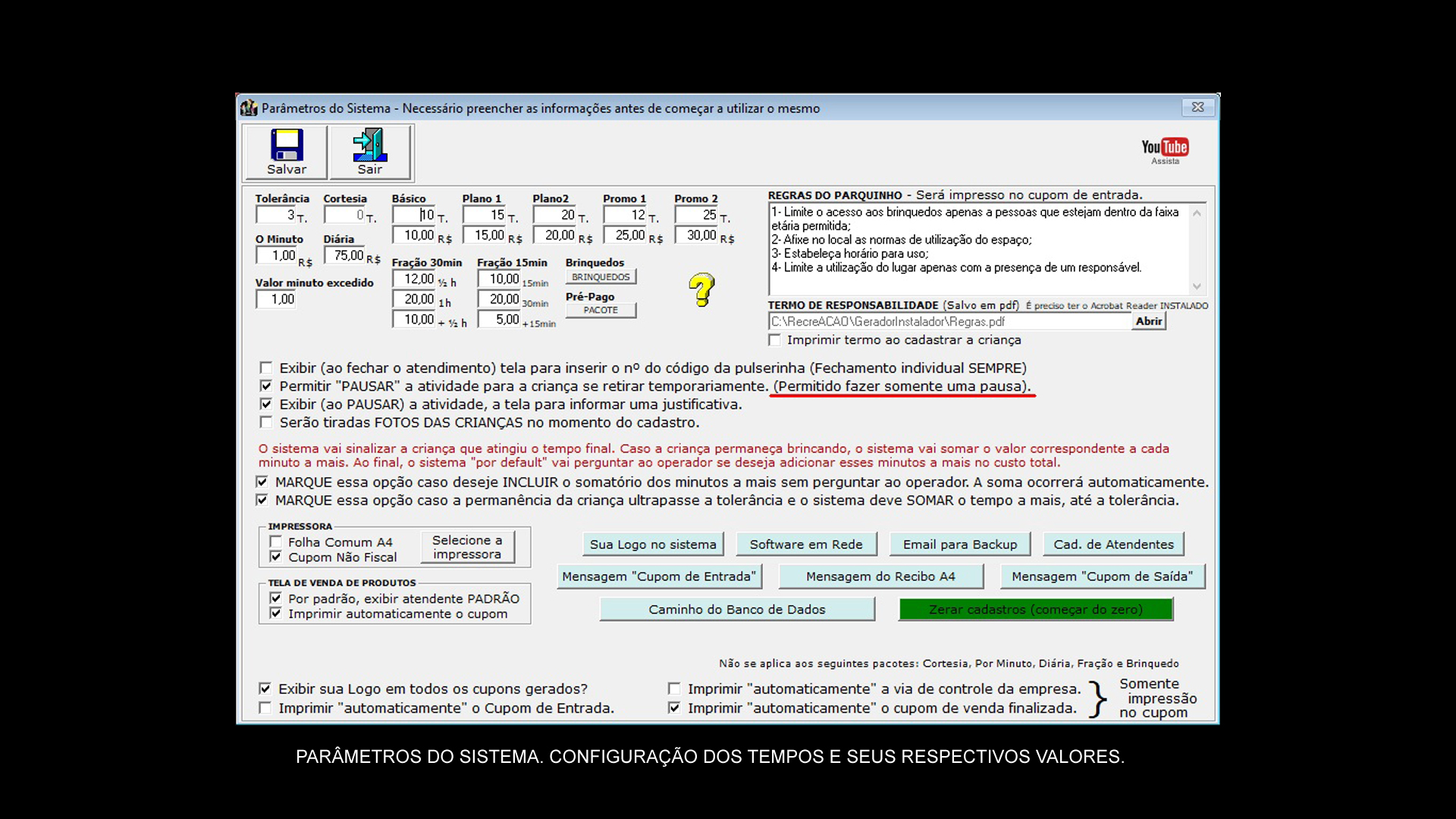Click the Salvar floppy disk icon
Viewport: 1456px width, 819px height.
click(287, 146)
